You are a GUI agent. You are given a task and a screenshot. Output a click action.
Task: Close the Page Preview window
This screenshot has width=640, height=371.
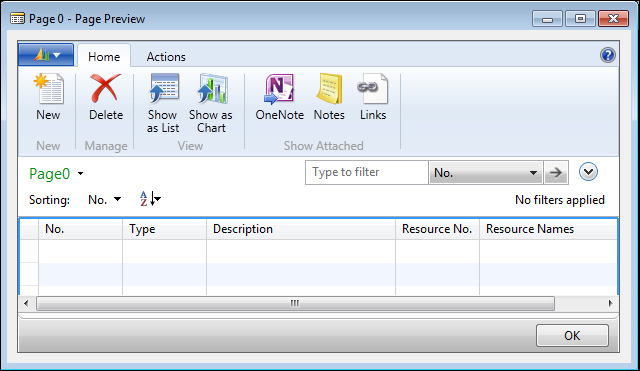click(x=613, y=19)
